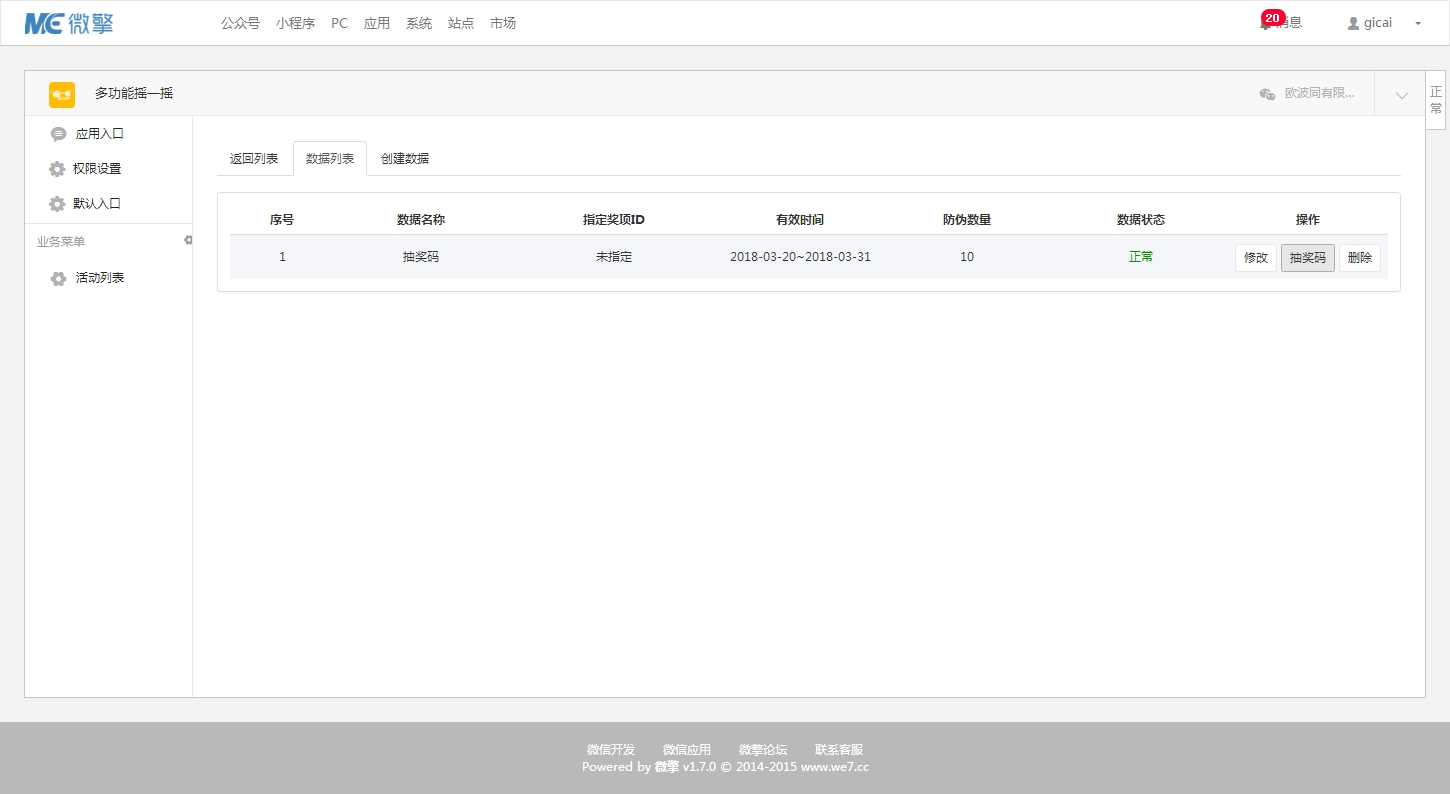Click the 联系客服 footer link
The width and height of the screenshot is (1450, 794).
tap(839, 750)
